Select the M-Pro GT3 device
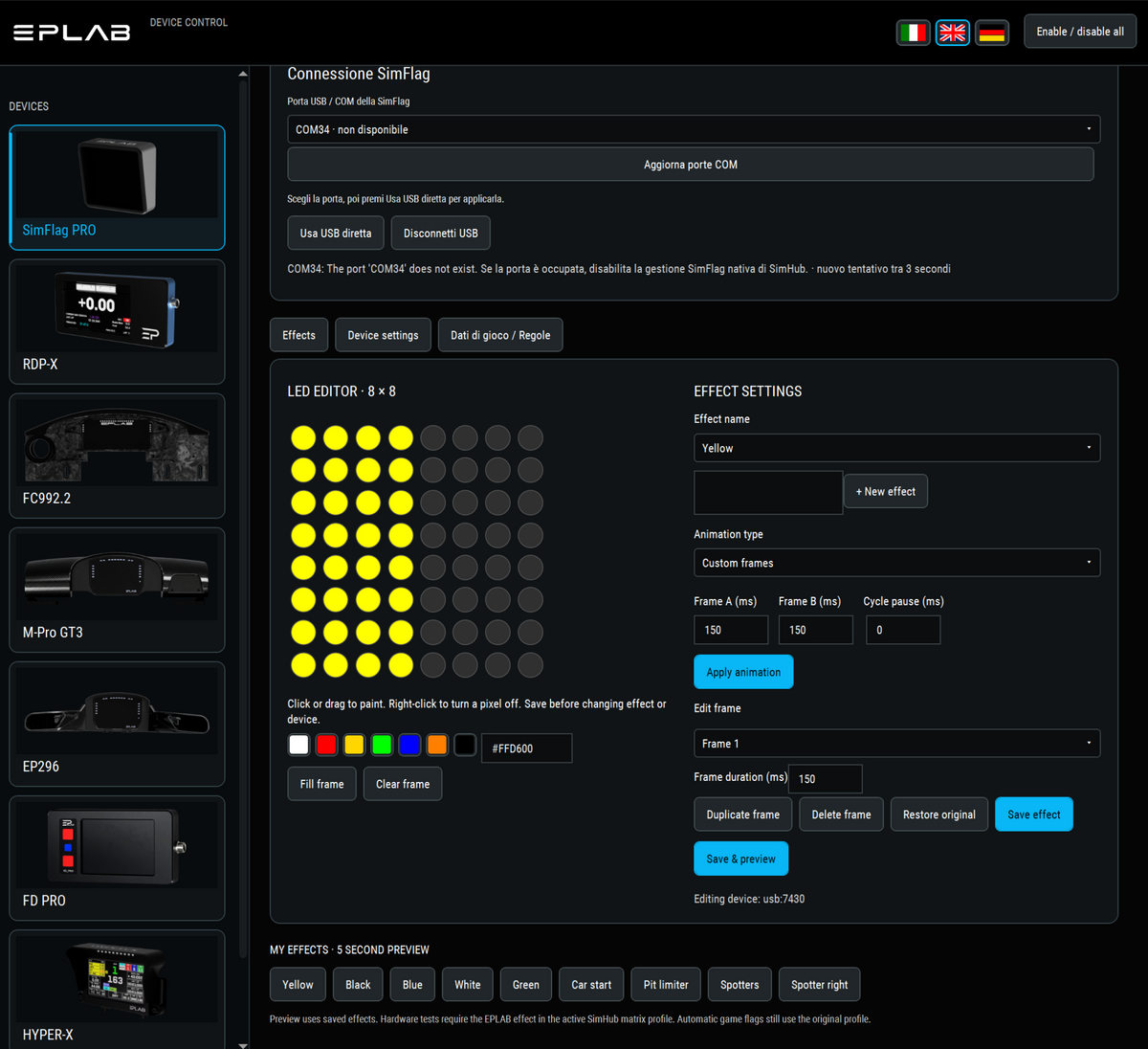This screenshot has width=1148, height=1049. pyautogui.click(x=118, y=590)
